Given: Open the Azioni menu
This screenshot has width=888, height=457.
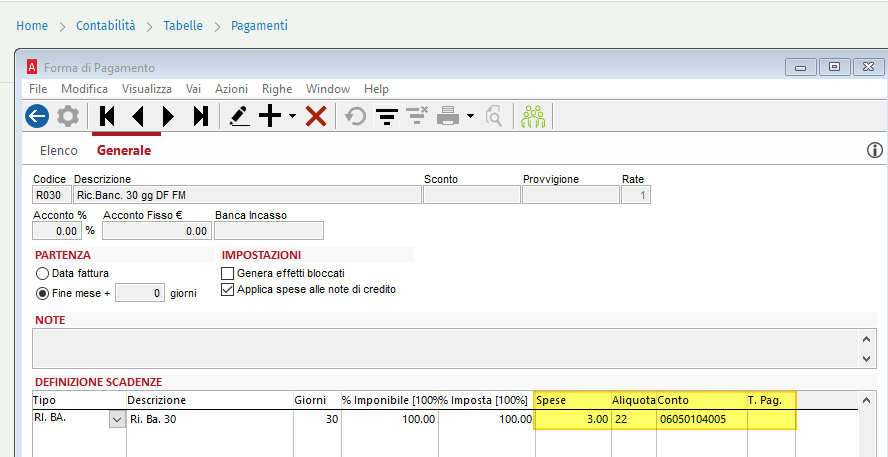Looking at the screenshot, I should point(231,89).
